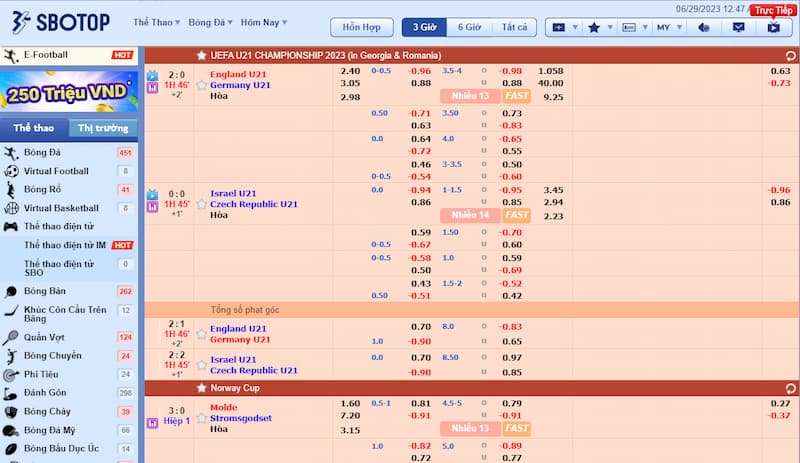Switch to the Thị trường tab
Image resolution: width=800 pixels, height=463 pixels.
(105, 128)
